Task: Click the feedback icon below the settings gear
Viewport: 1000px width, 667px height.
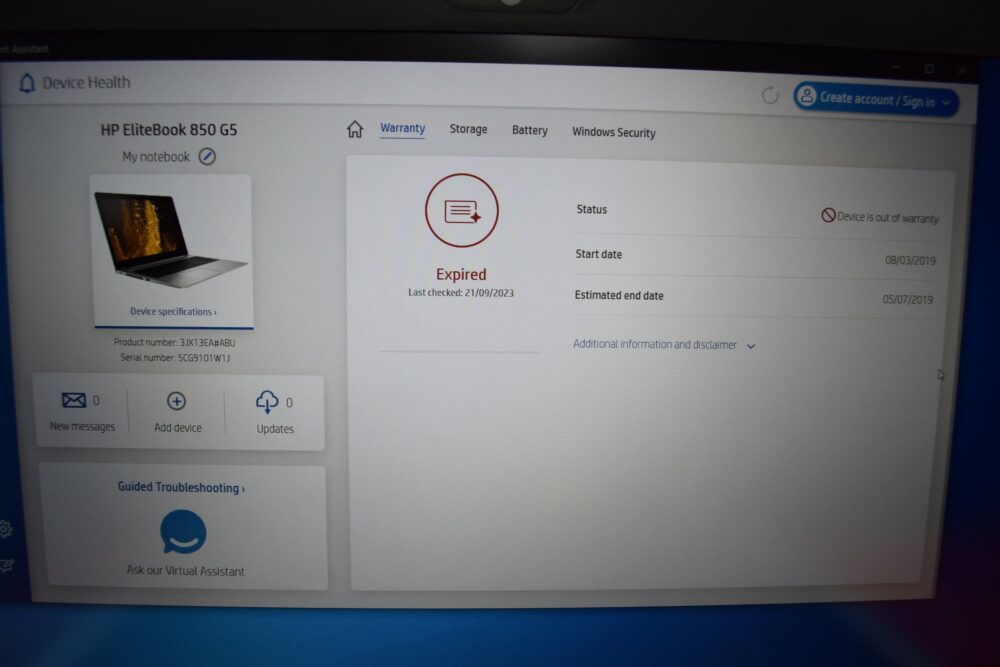Action: tap(6, 565)
